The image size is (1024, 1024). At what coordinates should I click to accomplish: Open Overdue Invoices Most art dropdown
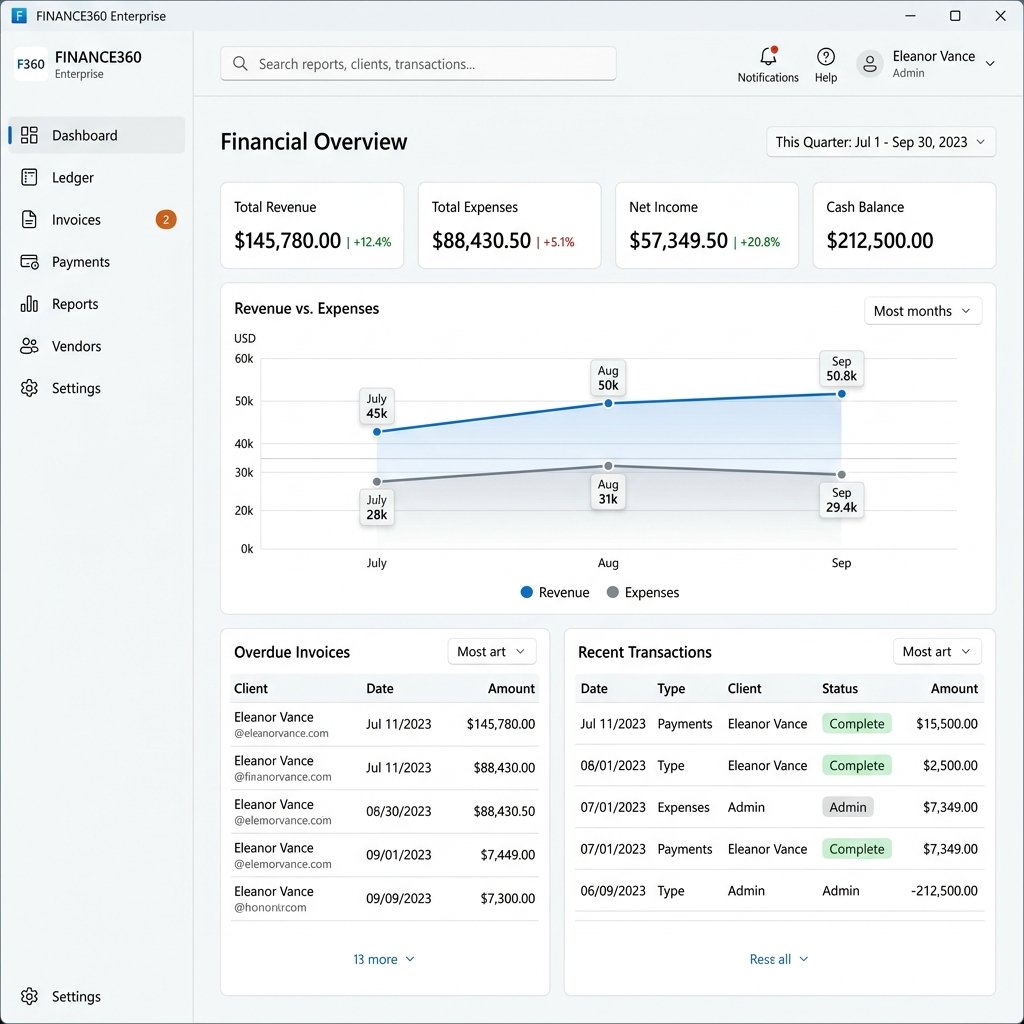click(491, 652)
